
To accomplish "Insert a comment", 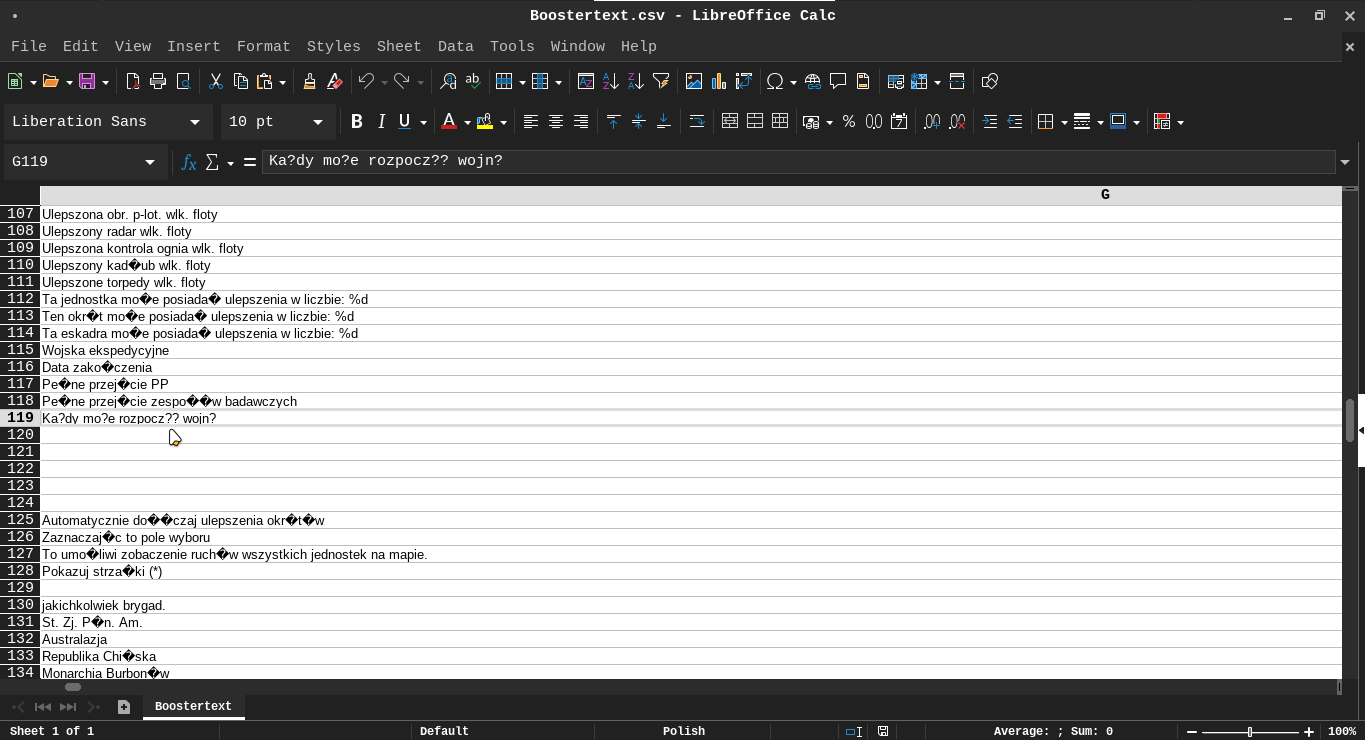I will click(x=838, y=82).
